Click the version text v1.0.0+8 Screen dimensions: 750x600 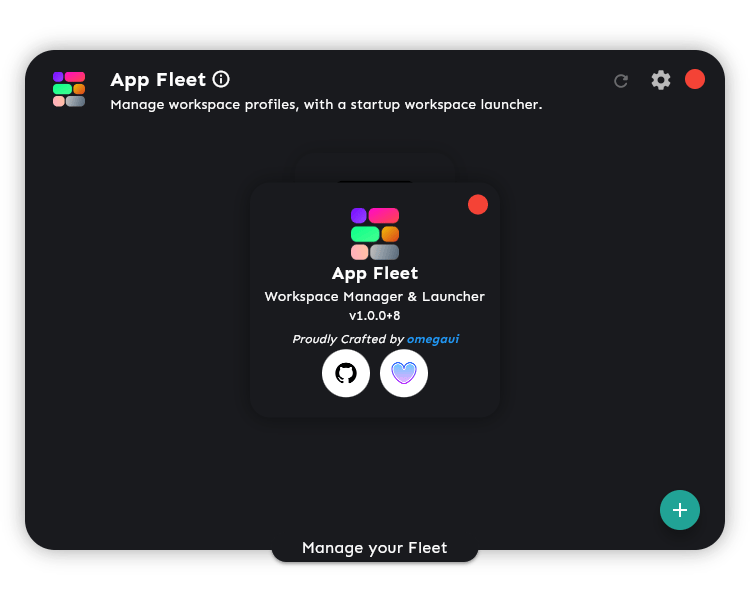pos(375,316)
